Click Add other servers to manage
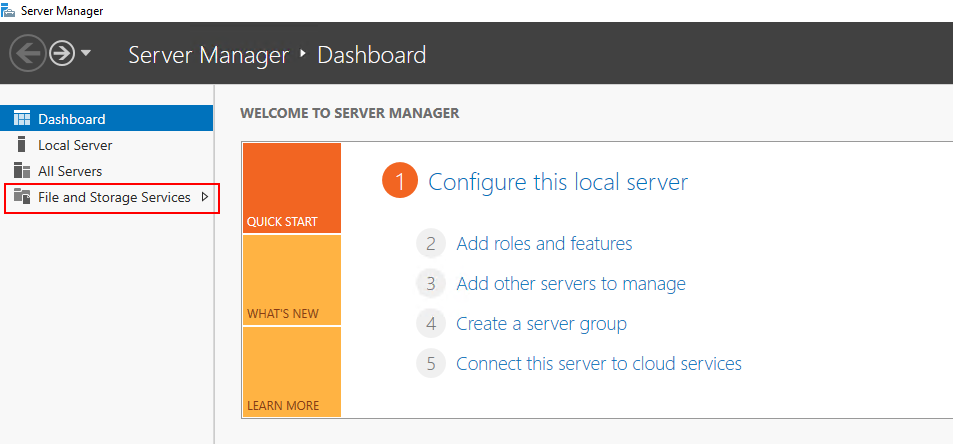Viewport: 953px width, 444px height. tap(571, 284)
